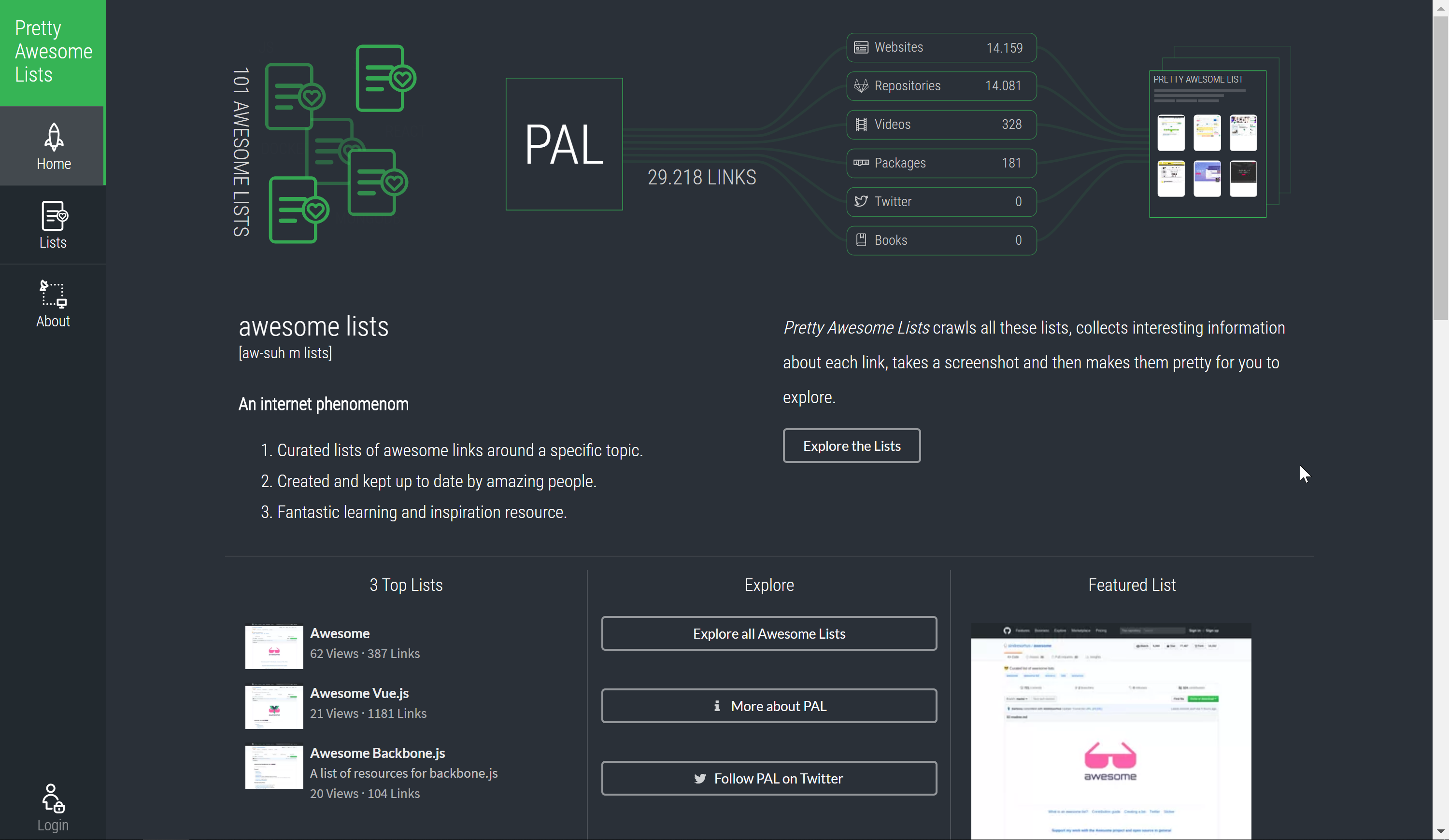Open the Lists document-heart sidebar icon
This screenshot has height=840, width=1449.
click(x=54, y=215)
